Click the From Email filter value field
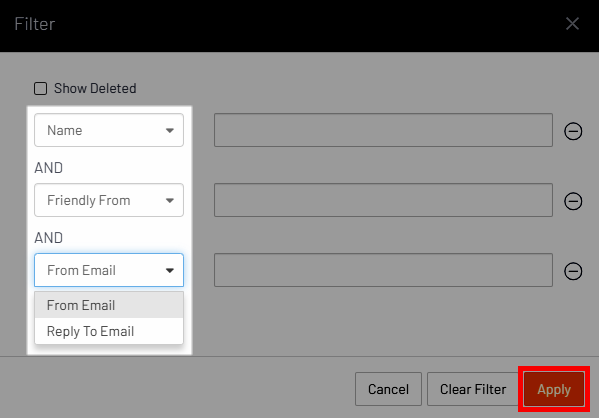 click(383, 270)
